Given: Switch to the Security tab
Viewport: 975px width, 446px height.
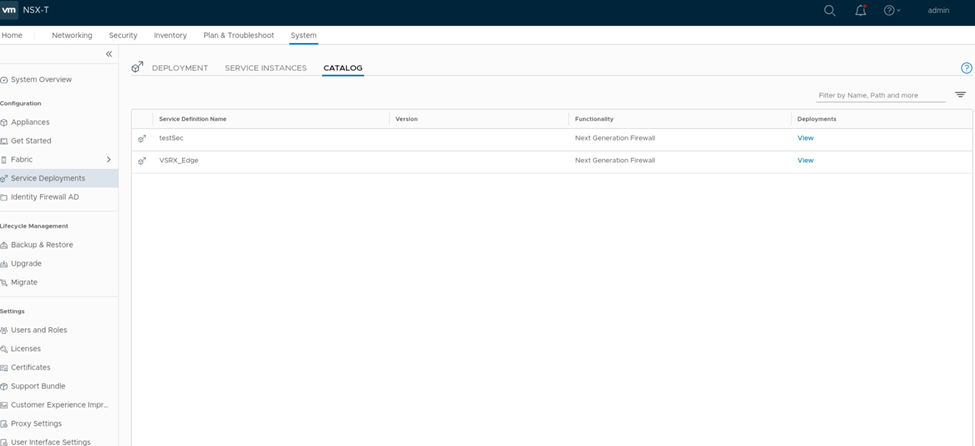Looking at the screenshot, I should click(x=123, y=35).
